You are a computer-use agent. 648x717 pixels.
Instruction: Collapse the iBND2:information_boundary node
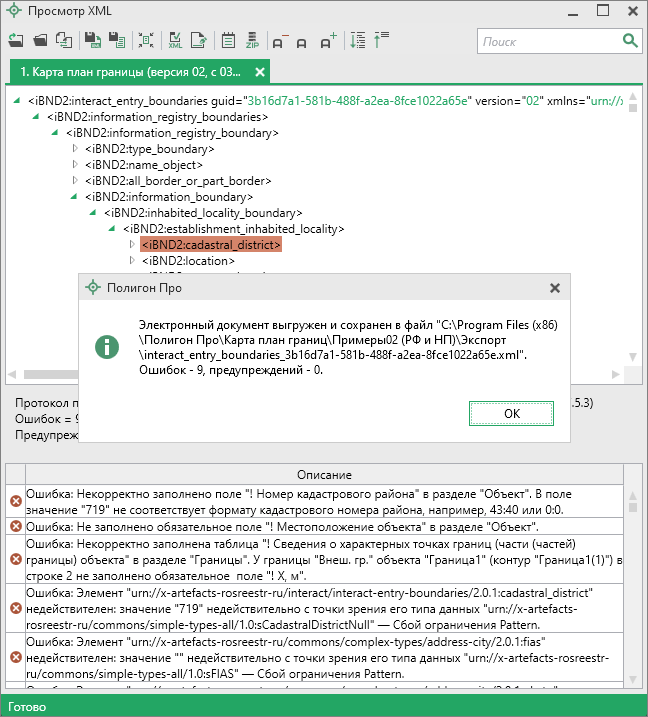tap(74, 197)
